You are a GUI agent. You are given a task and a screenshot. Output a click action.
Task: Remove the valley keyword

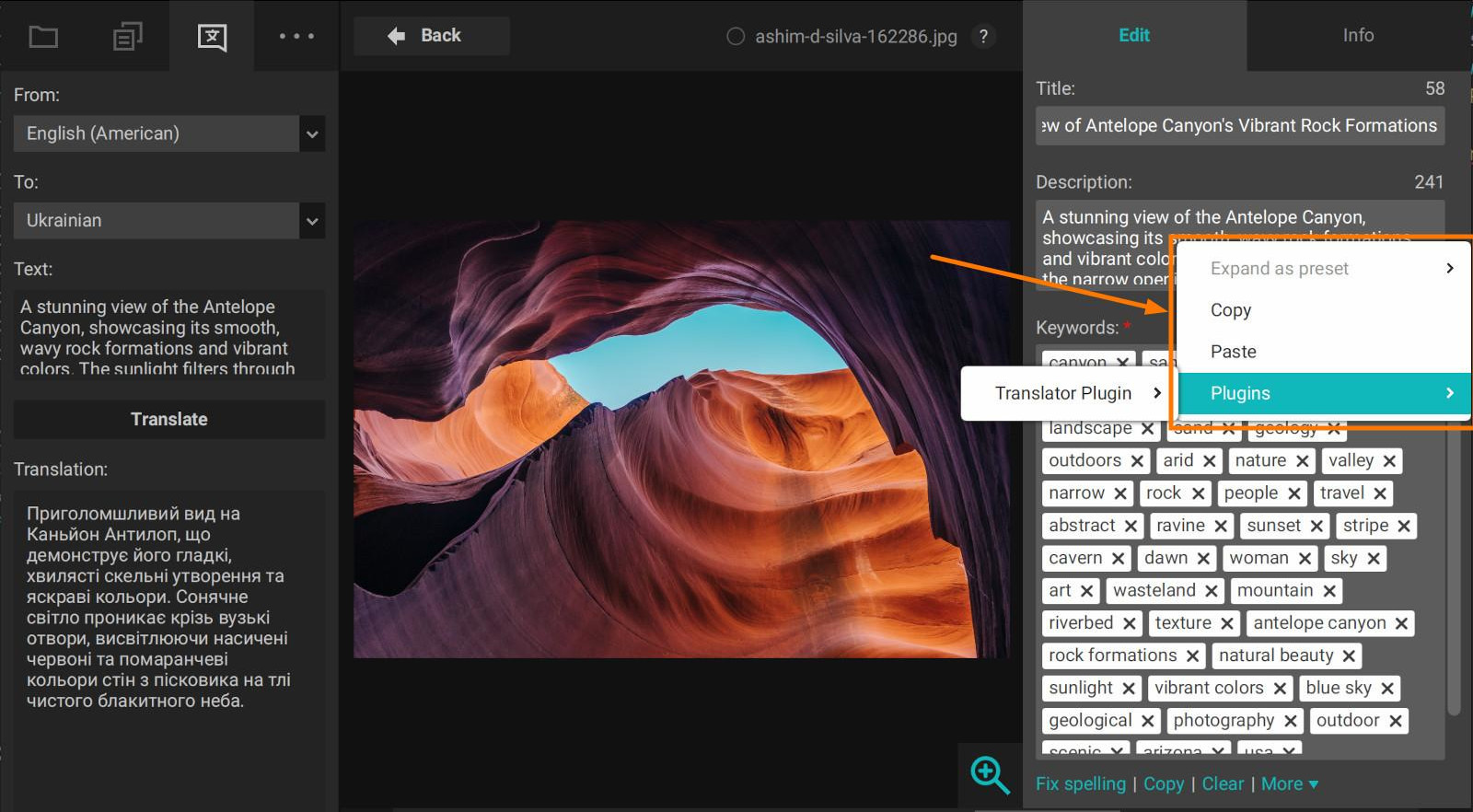[1389, 461]
